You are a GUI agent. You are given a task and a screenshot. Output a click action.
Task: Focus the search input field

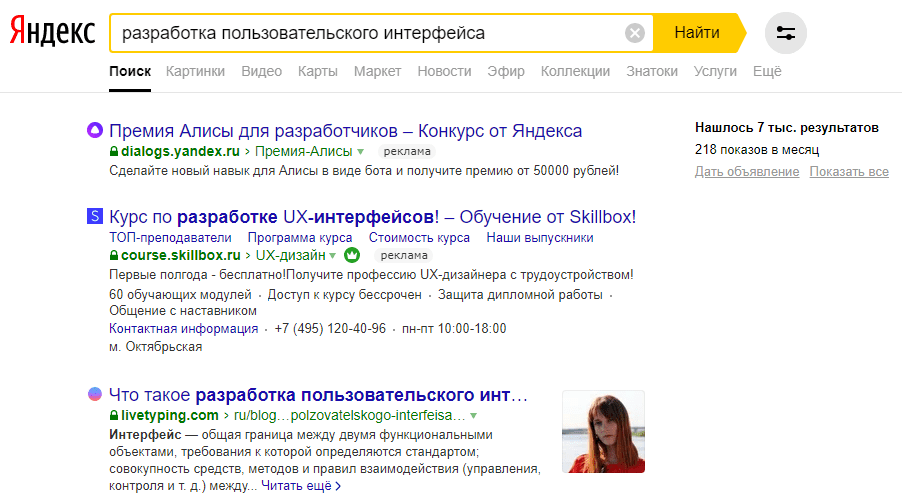[368, 33]
